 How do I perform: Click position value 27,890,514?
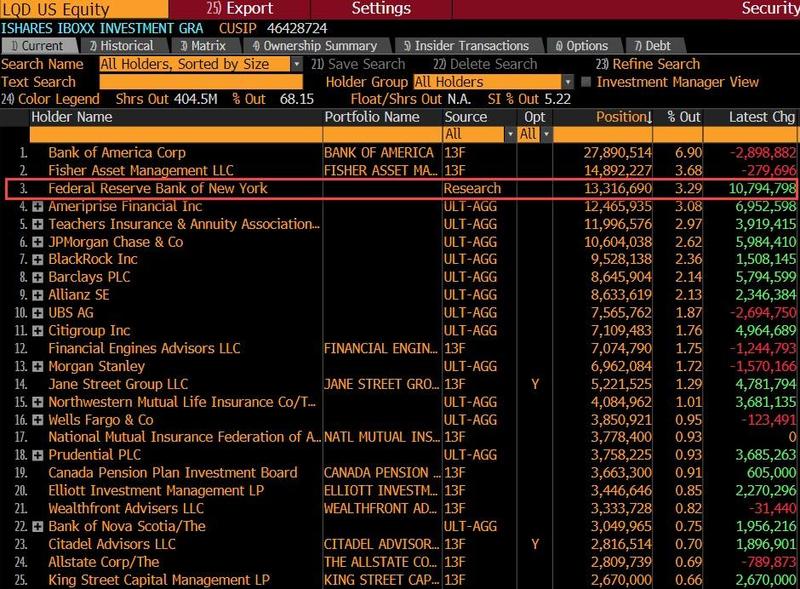pyautogui.click(x=617, y=153)
